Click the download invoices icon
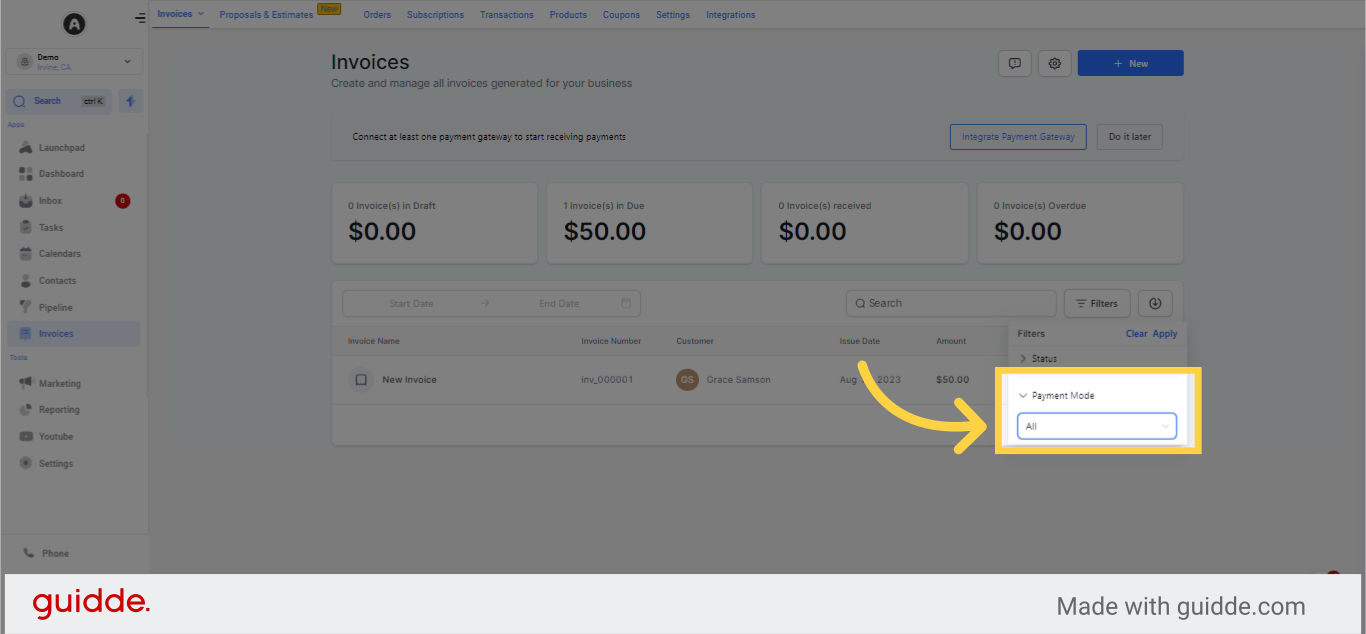Viewport: 1366px width, 634px height. tap(1154, 303)
